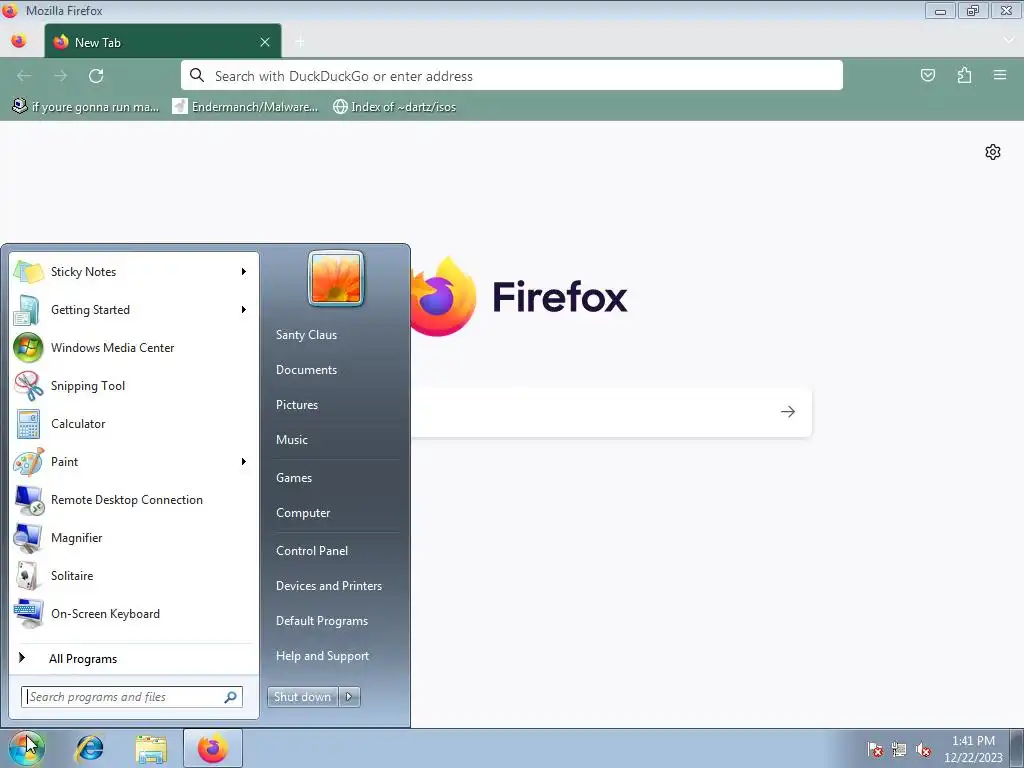Expand All Programs list
The width and height of the screenshot is (1024, 768).
(133, 659)
